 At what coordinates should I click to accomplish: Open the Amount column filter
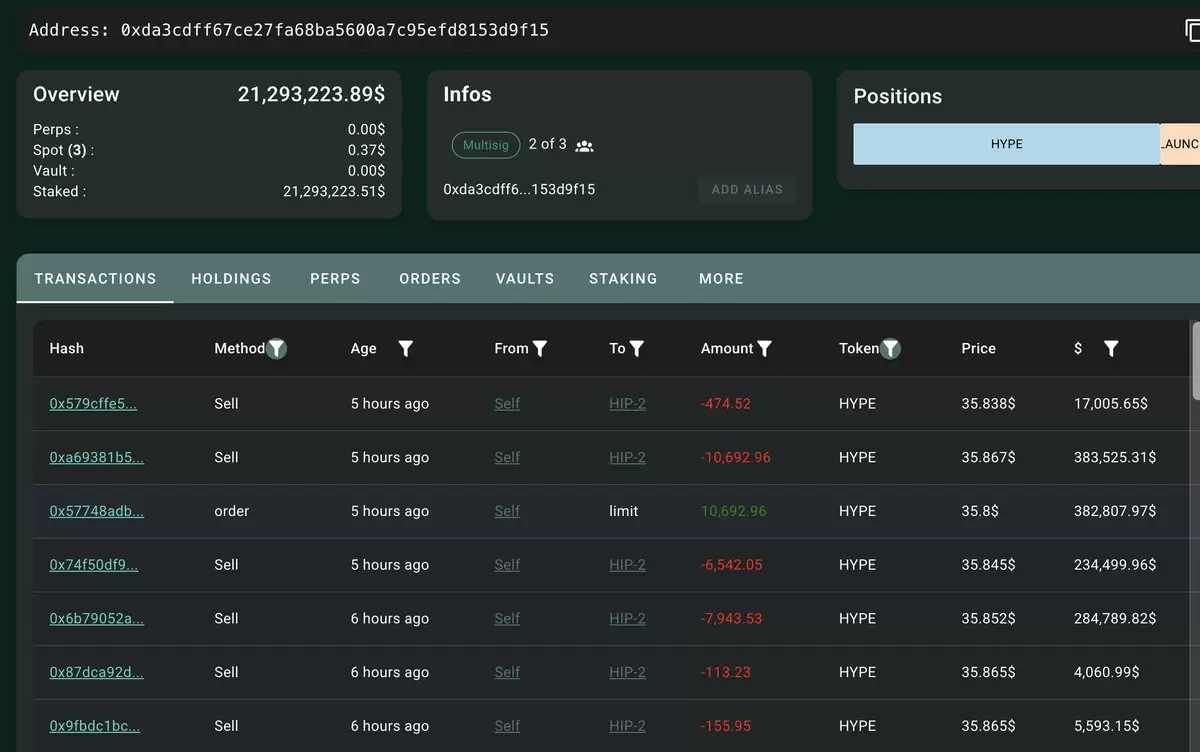click(764, 348)
